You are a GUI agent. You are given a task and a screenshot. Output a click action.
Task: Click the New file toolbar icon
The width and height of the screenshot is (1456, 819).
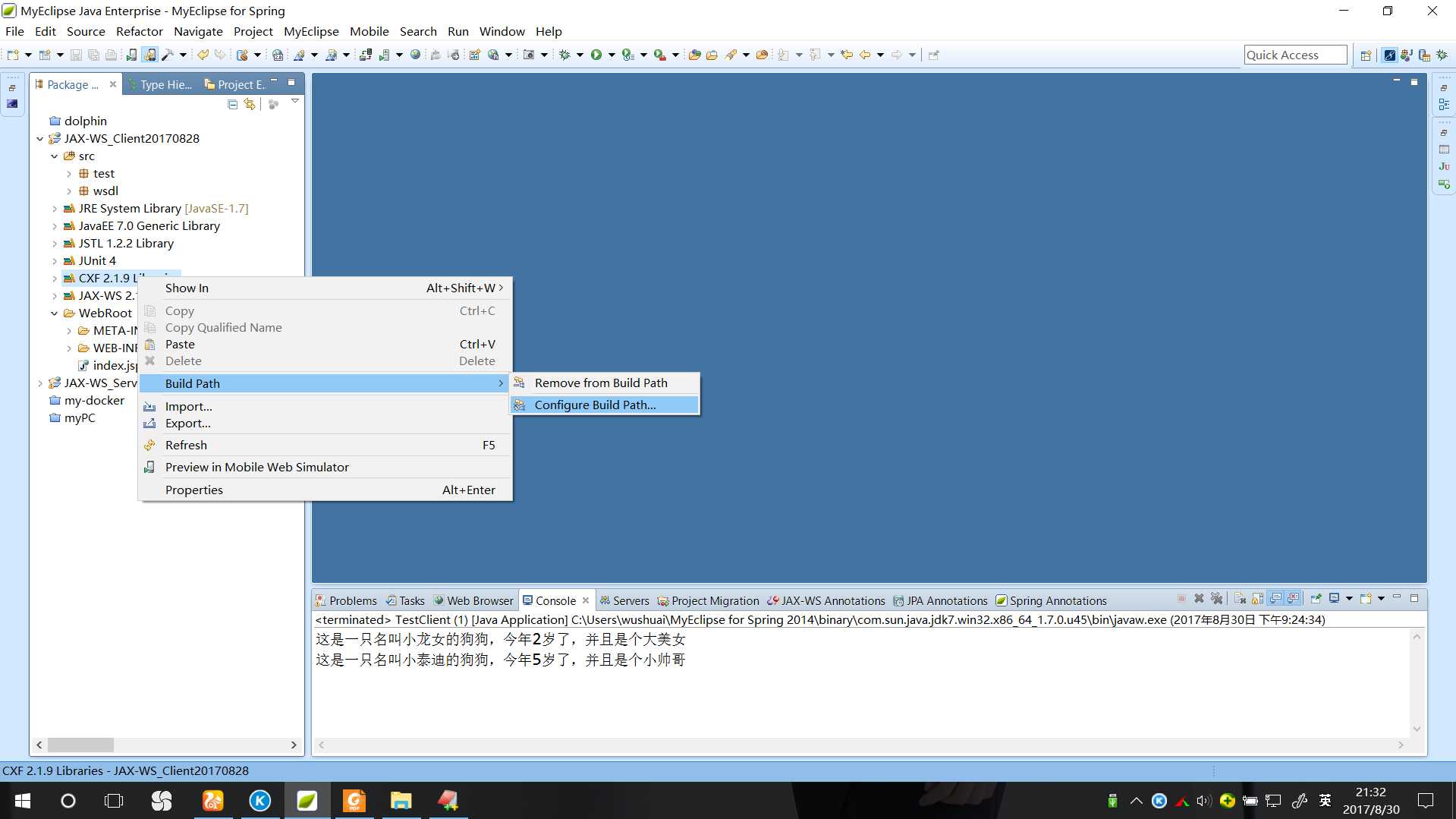[x=13, y=55]
